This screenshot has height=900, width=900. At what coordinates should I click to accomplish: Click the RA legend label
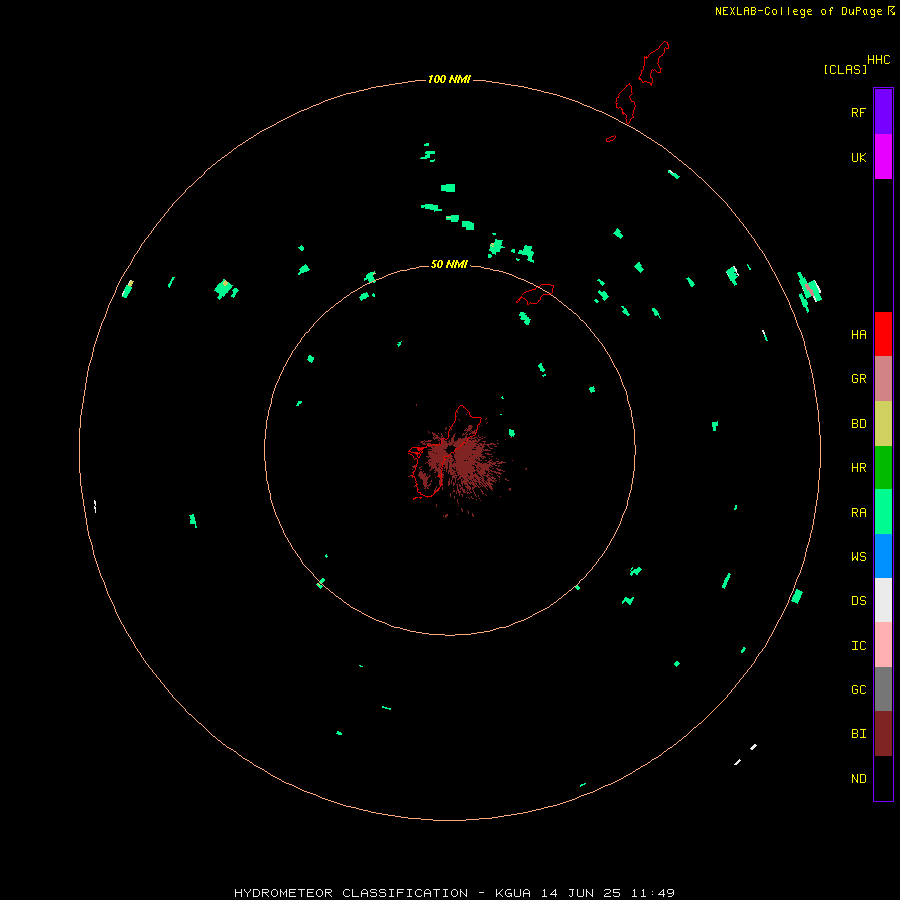tap(858, 513)
